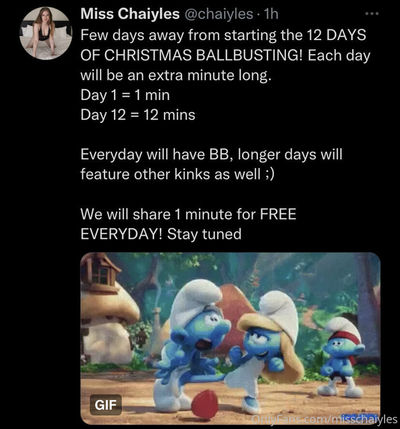Image resolution: width=400 pixels, height=429 pixels.
Task: Select the "Day 1 = 1 min" line
Action: click(125, 95)
